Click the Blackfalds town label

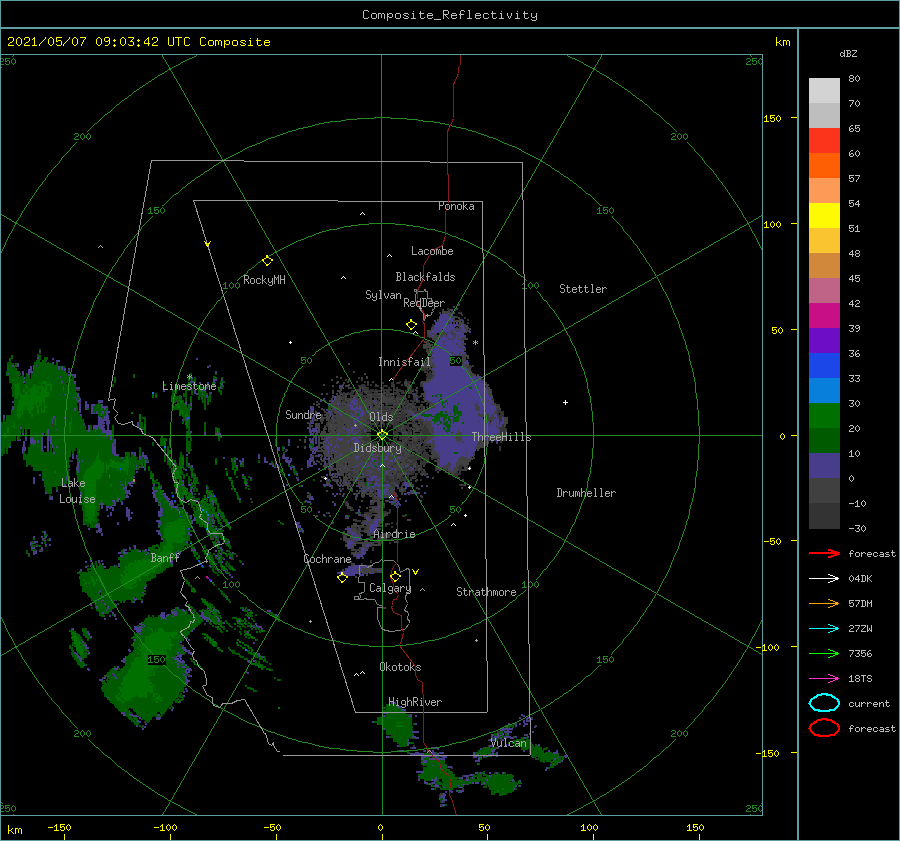coord(425,277)
